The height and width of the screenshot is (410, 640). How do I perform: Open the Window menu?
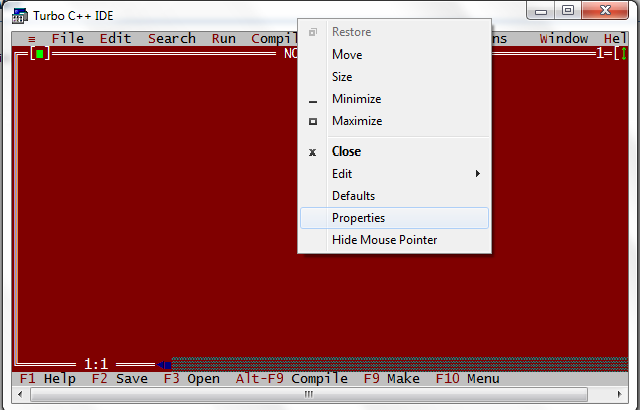563,38
